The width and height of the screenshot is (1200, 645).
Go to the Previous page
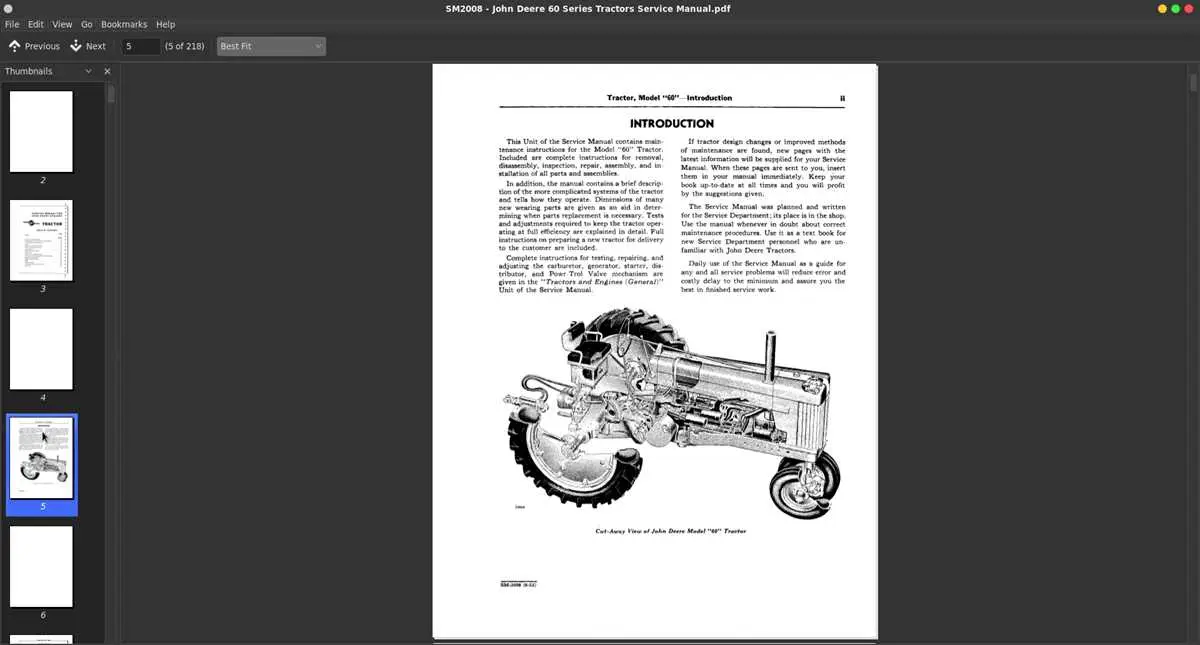click(x=34, y=46)
